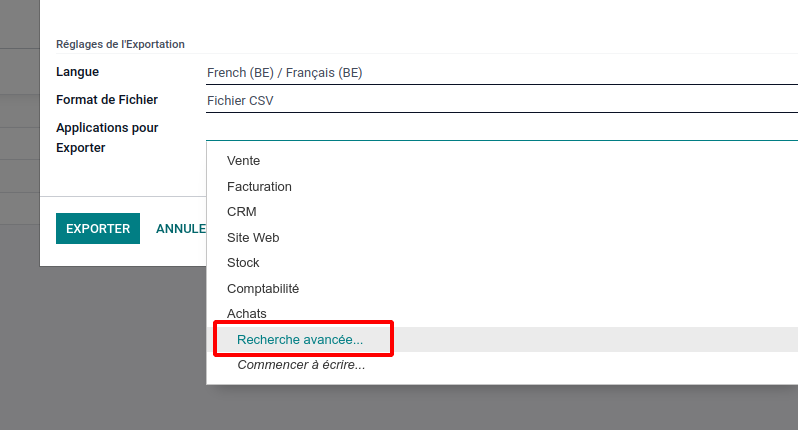Select Site Web from suggestions

253,238
